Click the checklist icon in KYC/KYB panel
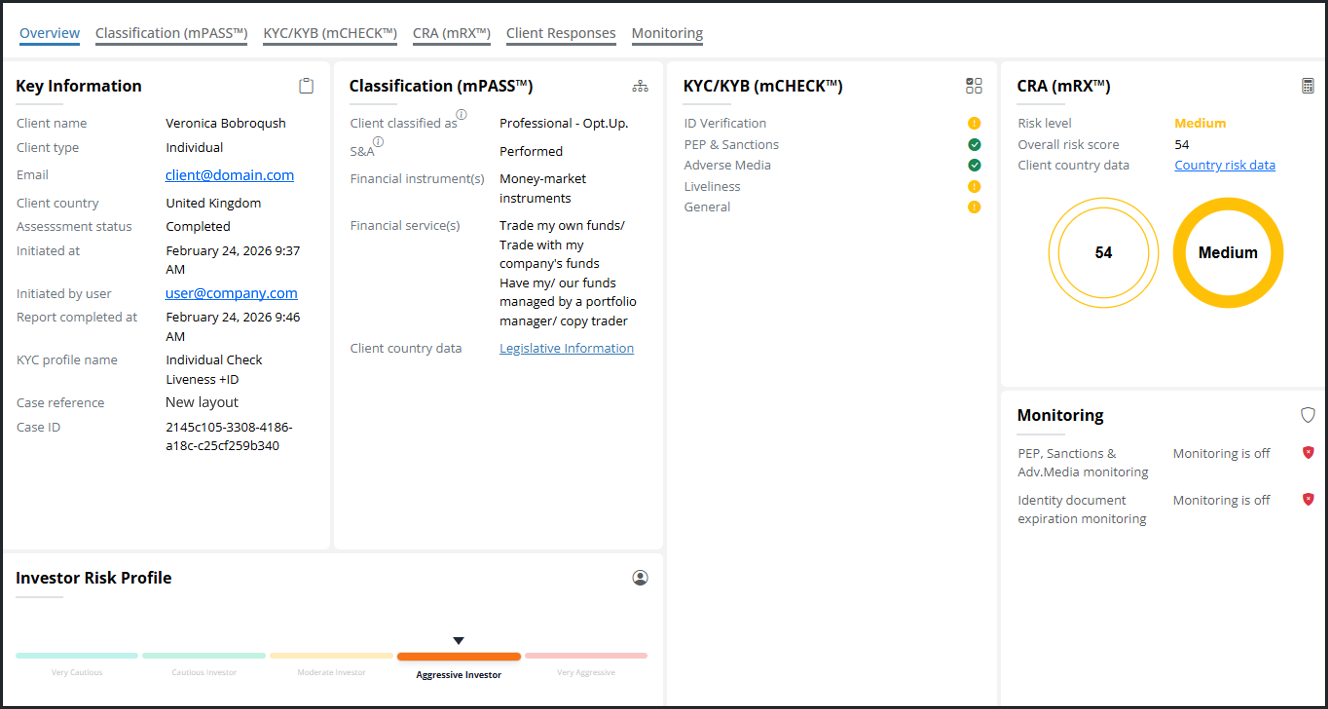 coord(974,86)
